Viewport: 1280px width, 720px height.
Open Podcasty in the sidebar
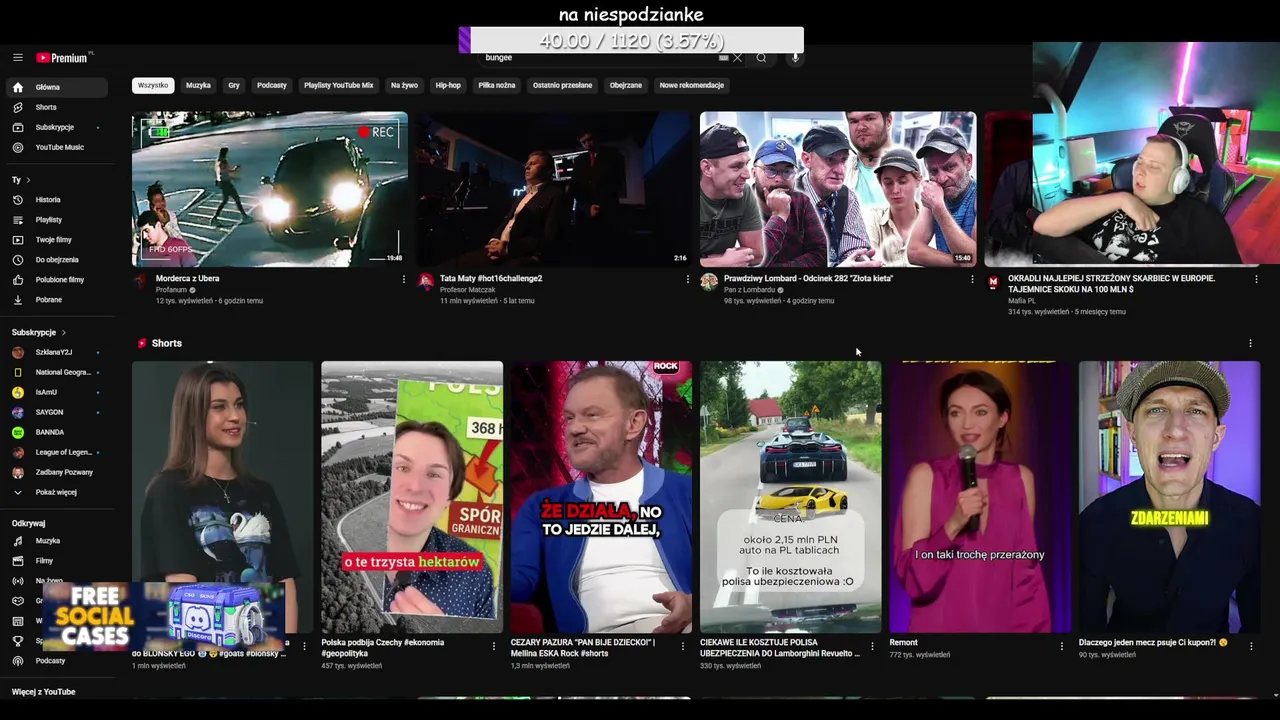pyautogui.click(x=56, y=661)
